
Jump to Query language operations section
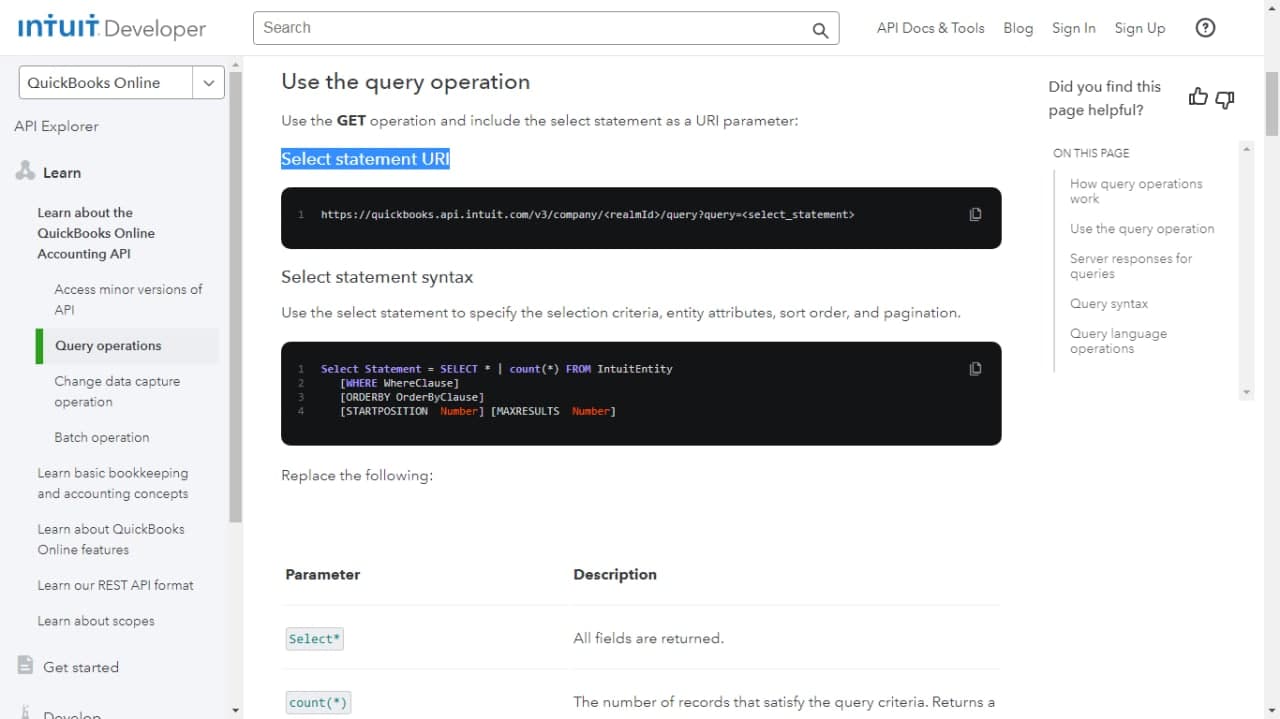point(1118,341)
